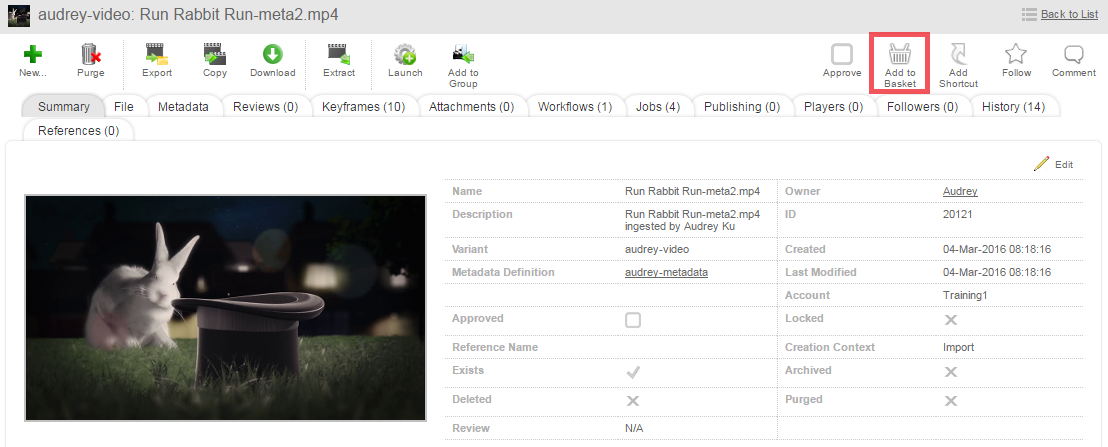Copy the asset via Copy icon

(x=214, y=55)
